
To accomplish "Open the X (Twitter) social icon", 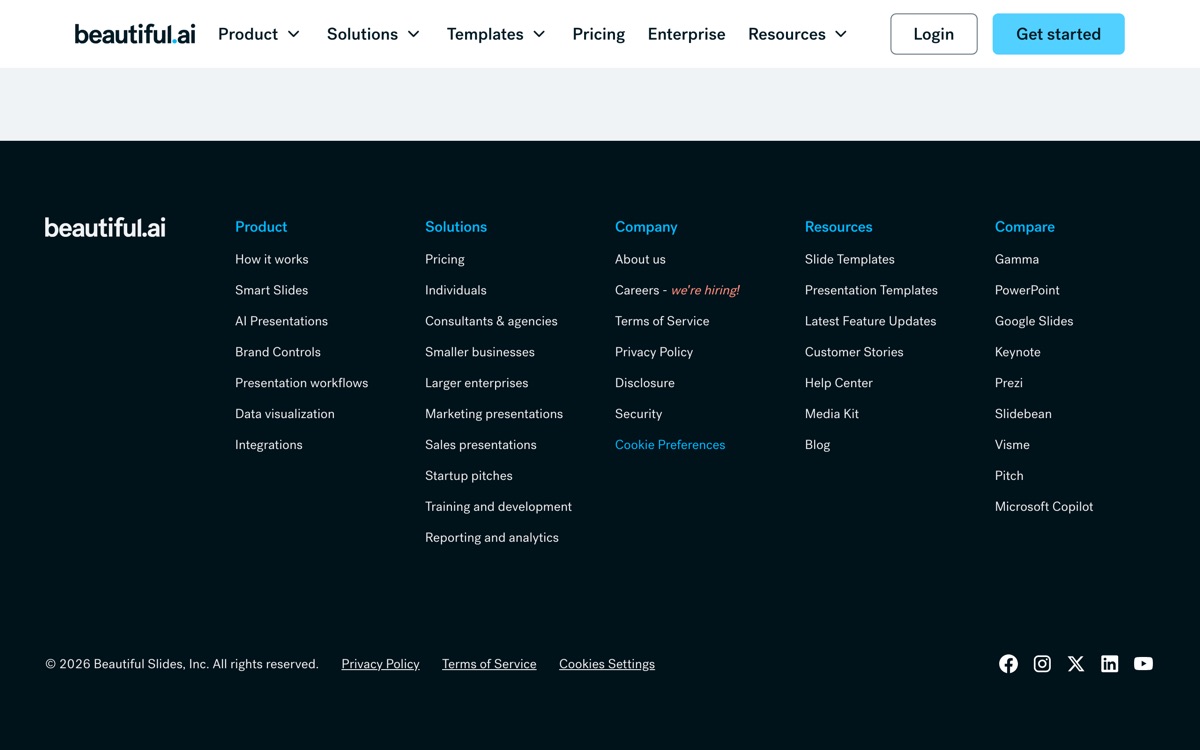I will [x=1076, y=664].
